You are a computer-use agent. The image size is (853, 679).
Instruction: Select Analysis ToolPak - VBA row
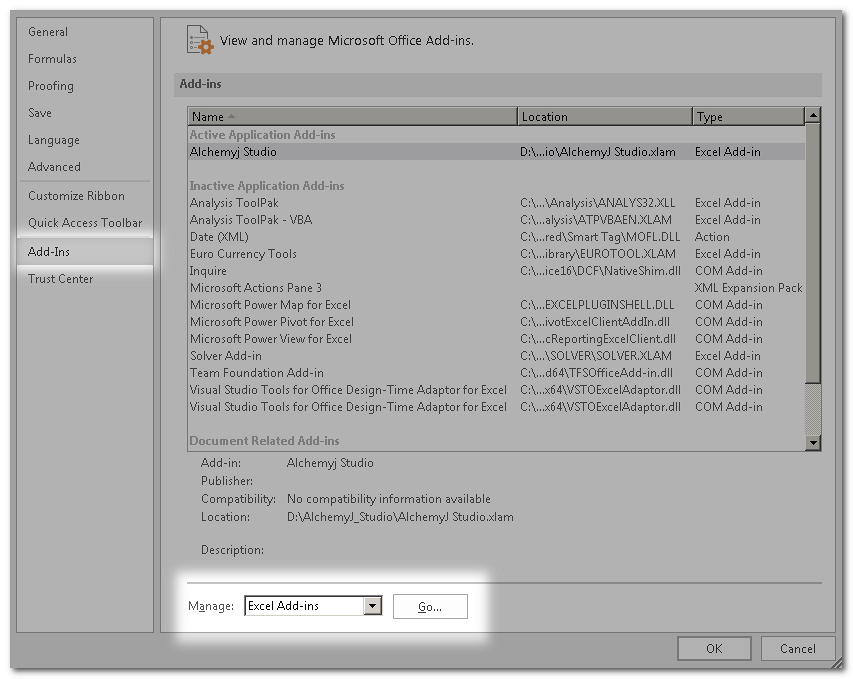[x=249, y=220]
